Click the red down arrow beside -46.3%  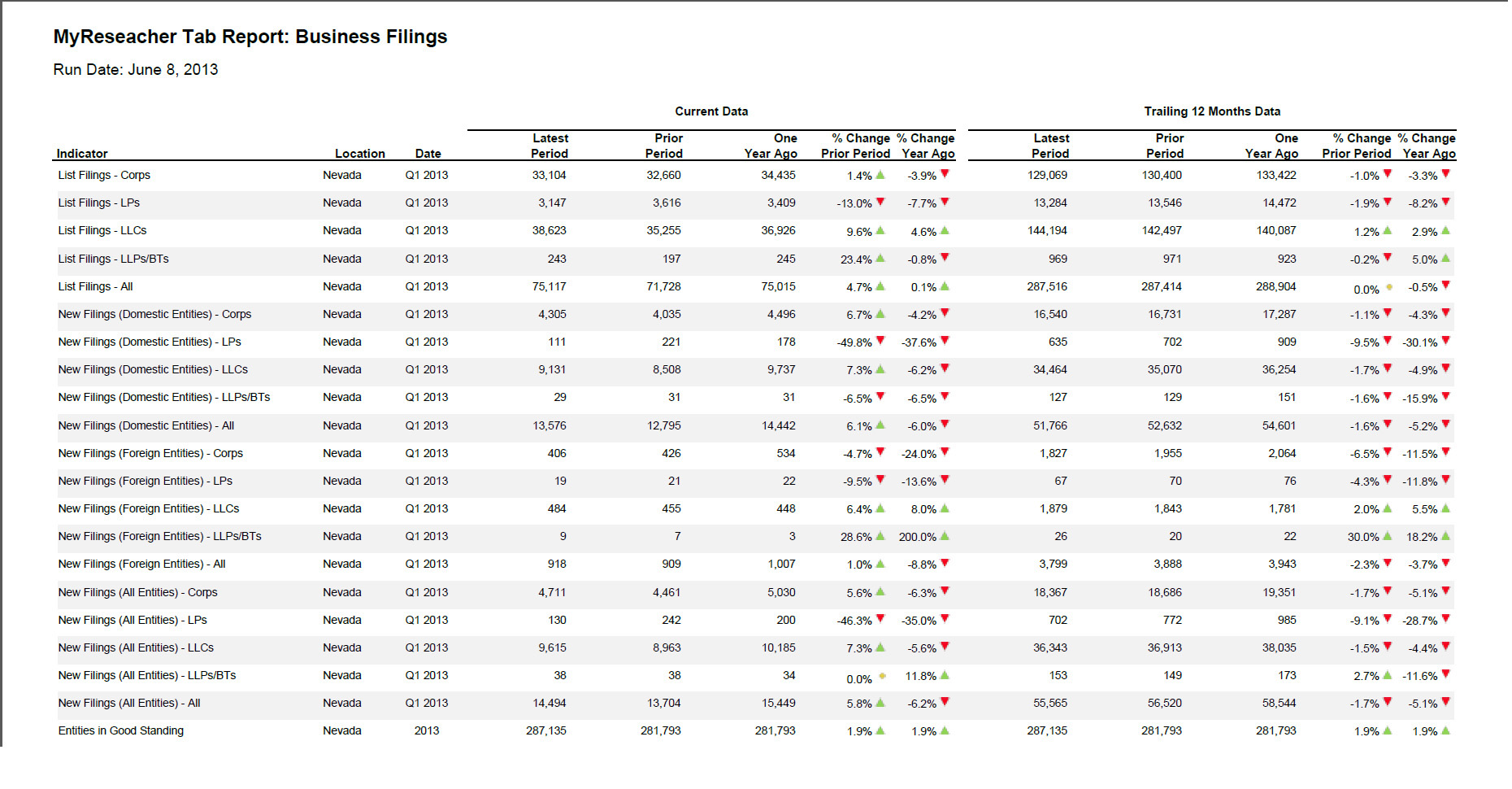click(880, 619)
